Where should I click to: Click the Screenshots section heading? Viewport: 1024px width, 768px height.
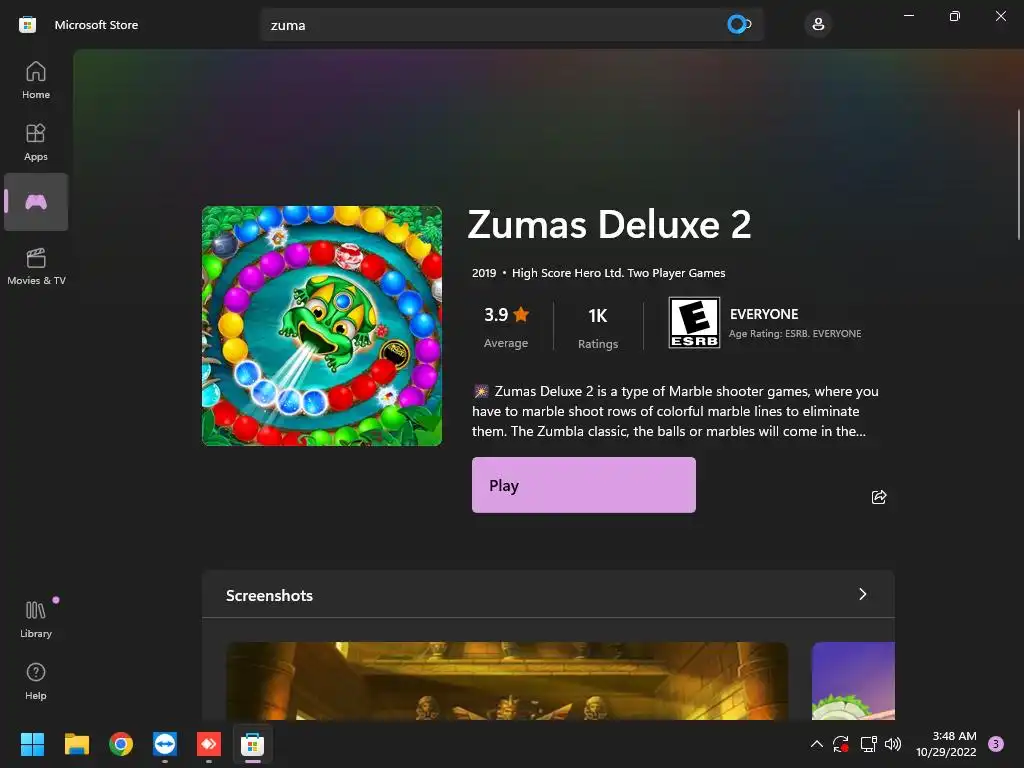[269, 596]
